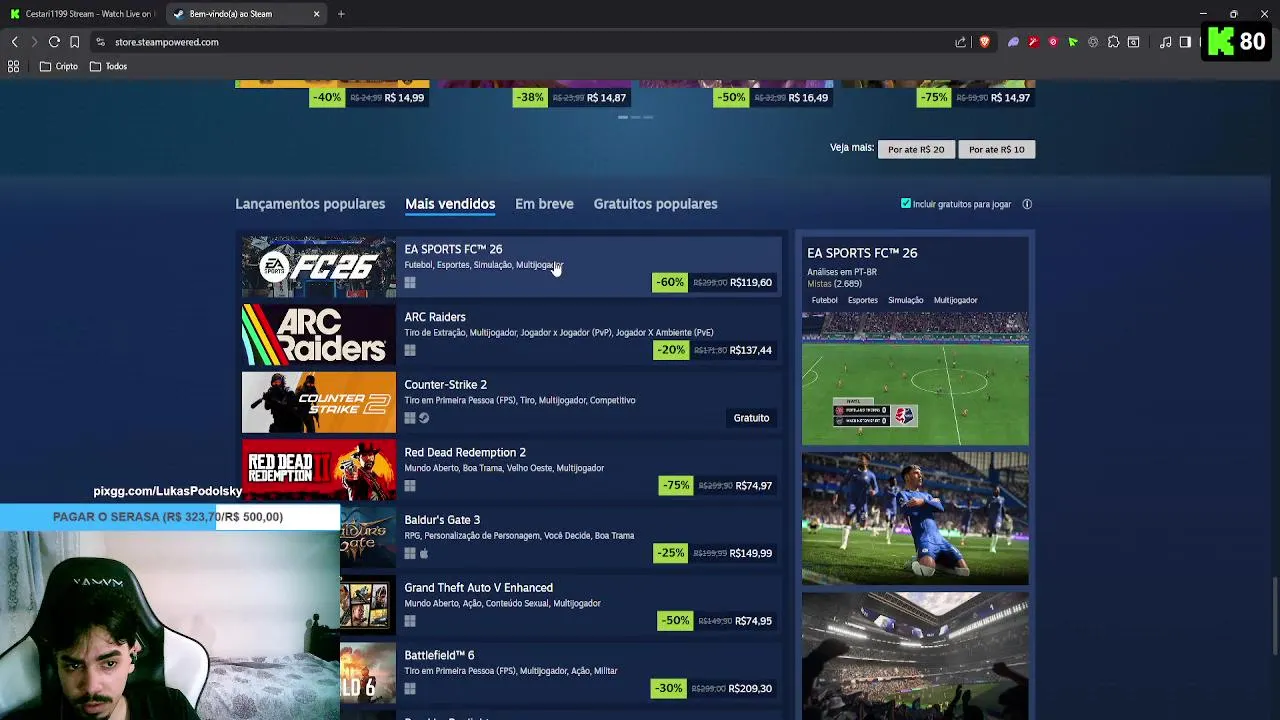Image resolution: width=1280 pixels, height=720 pixels.
Task: Click Windows icon under ARC Raiders
Action: (x=410, y=350)
